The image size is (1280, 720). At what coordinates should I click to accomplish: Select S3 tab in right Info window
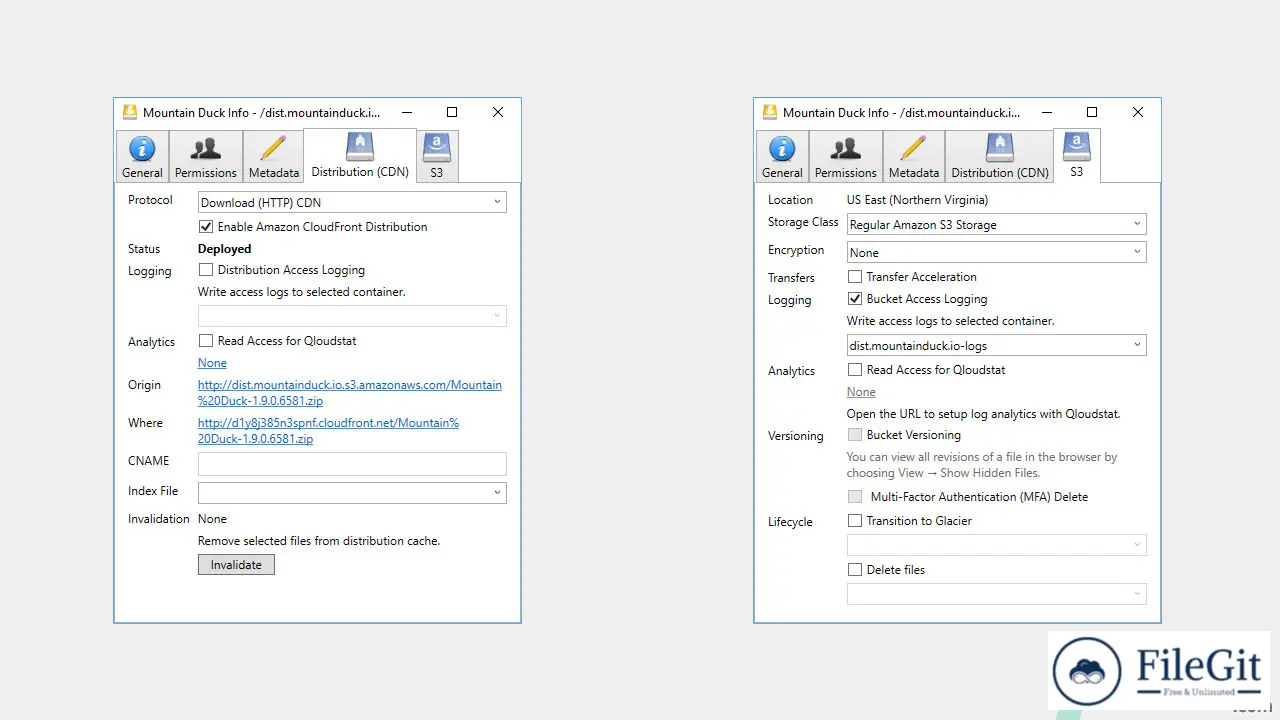[1077, 156]
